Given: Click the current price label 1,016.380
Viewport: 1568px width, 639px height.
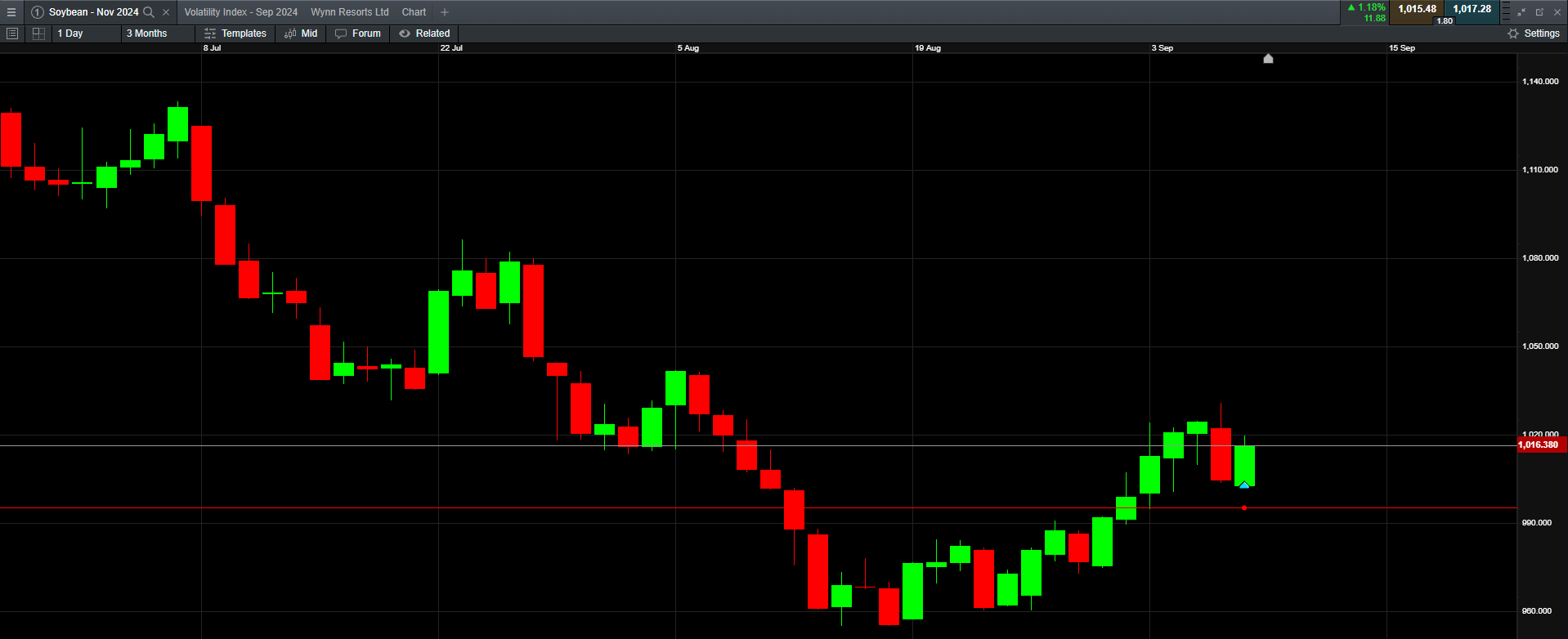Looking at the screenshot, I should point(1542,445).
